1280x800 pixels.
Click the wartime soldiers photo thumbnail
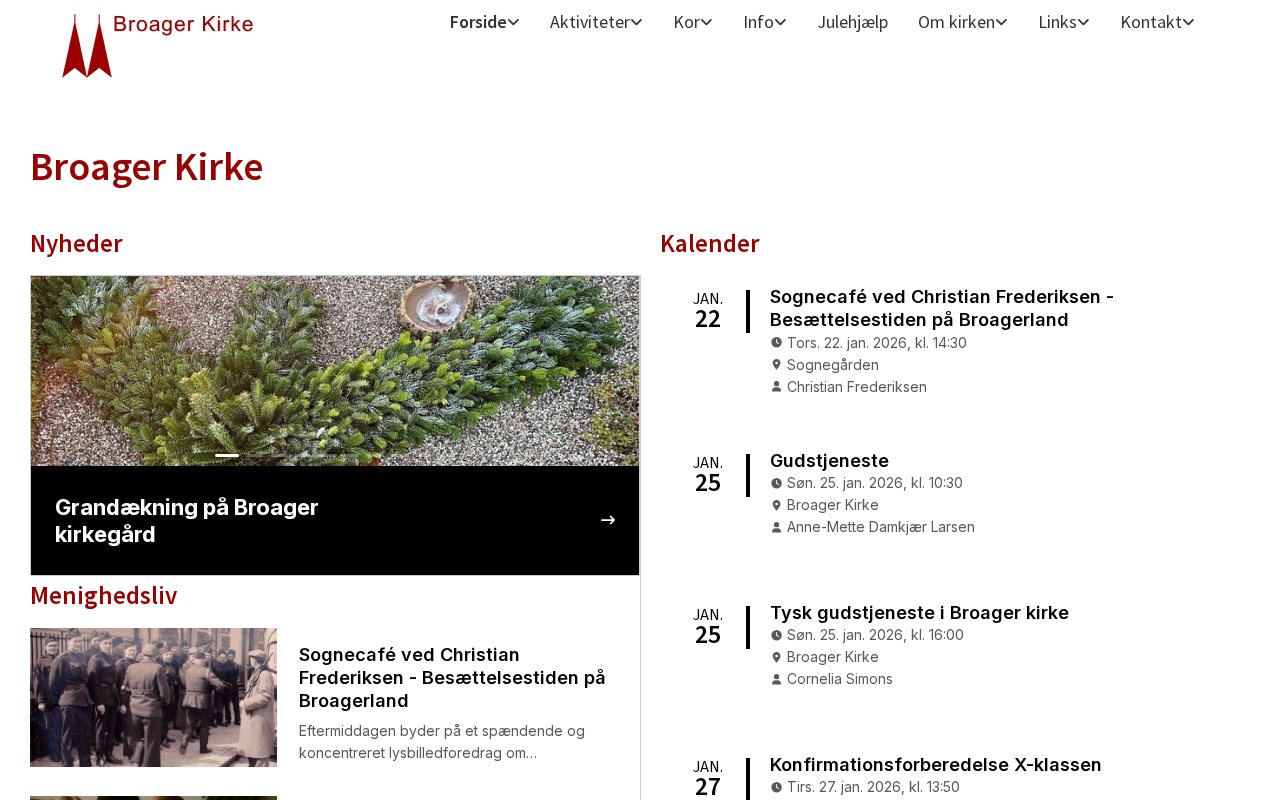(153, 697)
